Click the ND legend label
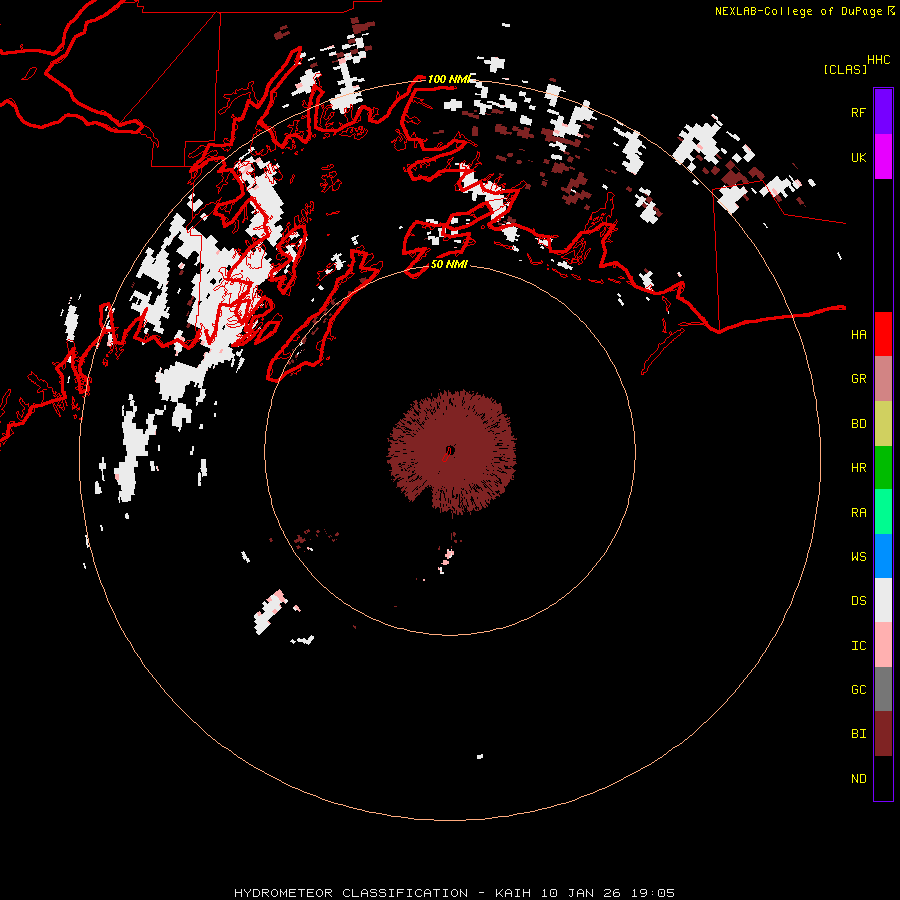The width and height of the screenshot is (900, 900). [858, 779]
